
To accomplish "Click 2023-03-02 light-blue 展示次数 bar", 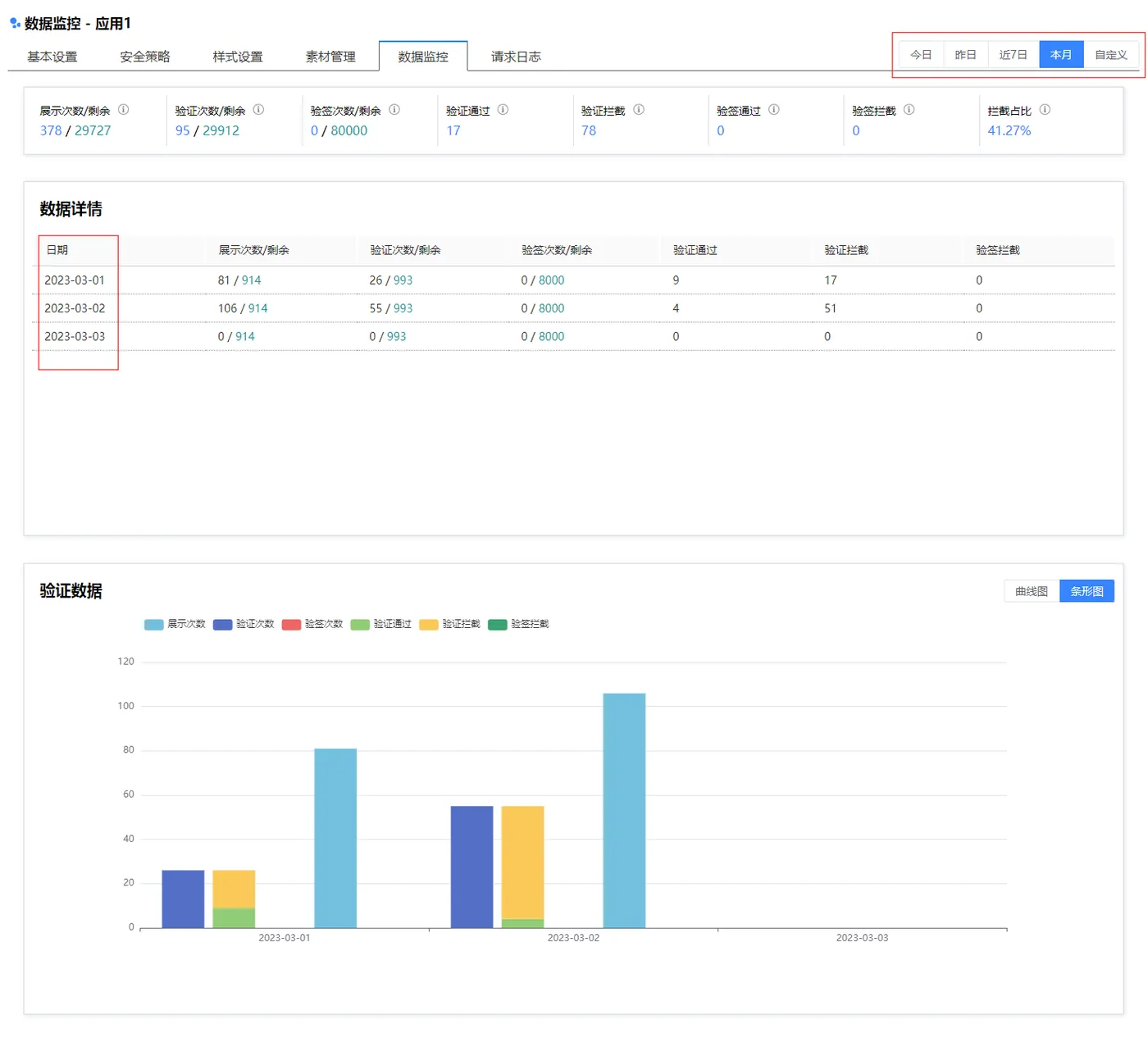I will point(624,811).
